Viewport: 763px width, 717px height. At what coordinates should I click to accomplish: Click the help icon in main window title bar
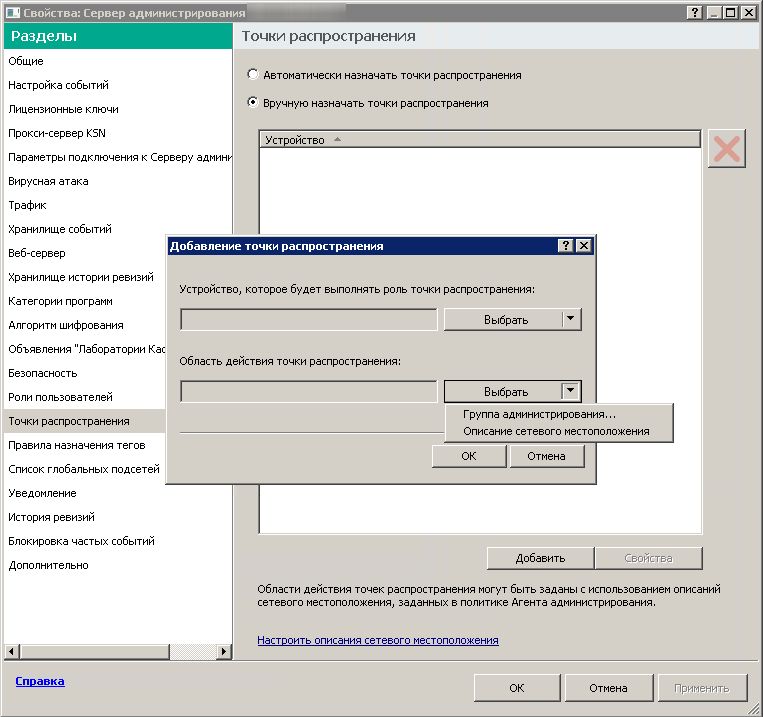[695, 12]
